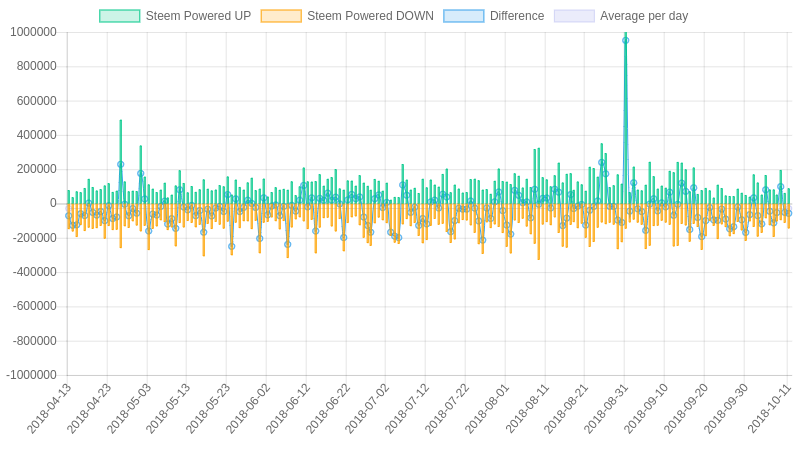Click the 2018-05-03 x-axis date label
This screenshot has width=798, height=450.
(129, 409)
